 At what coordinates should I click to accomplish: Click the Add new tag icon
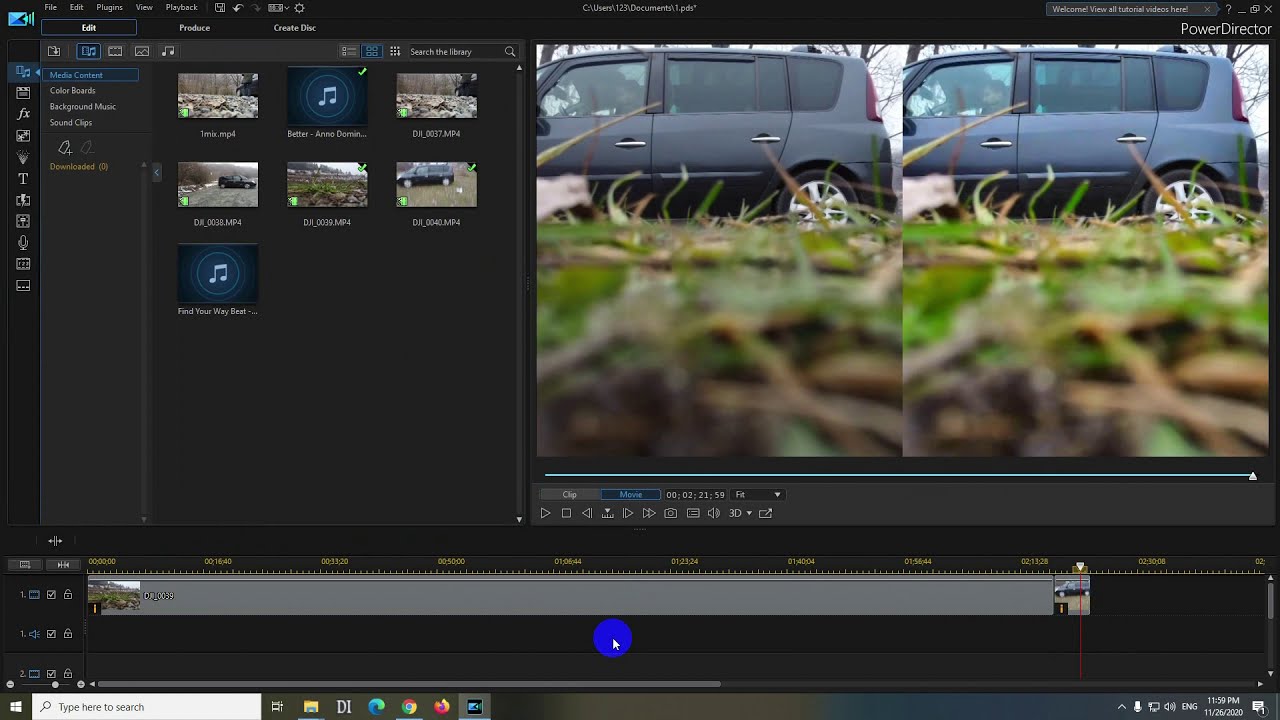(x=65, y=148)
